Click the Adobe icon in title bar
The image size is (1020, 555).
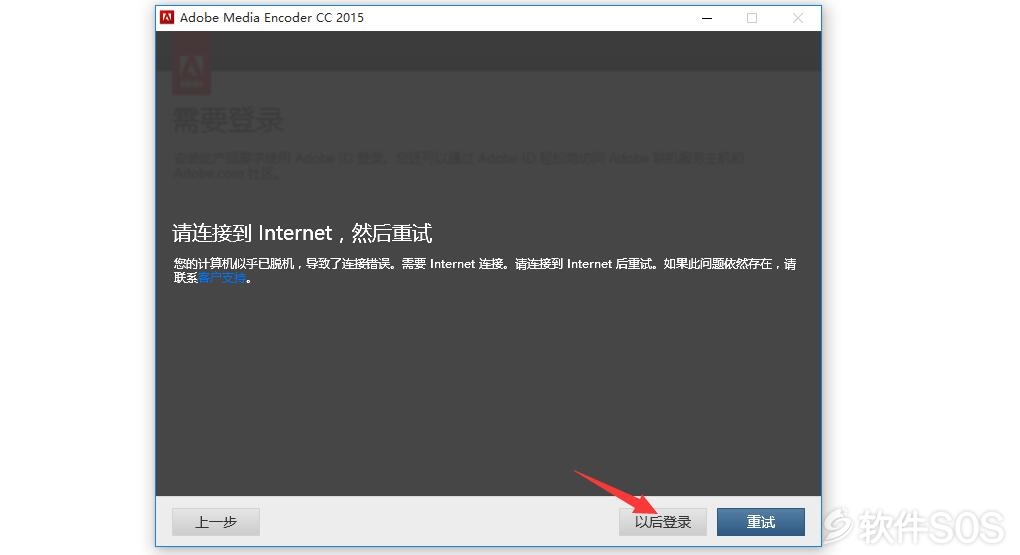click(x=167, y=18)
